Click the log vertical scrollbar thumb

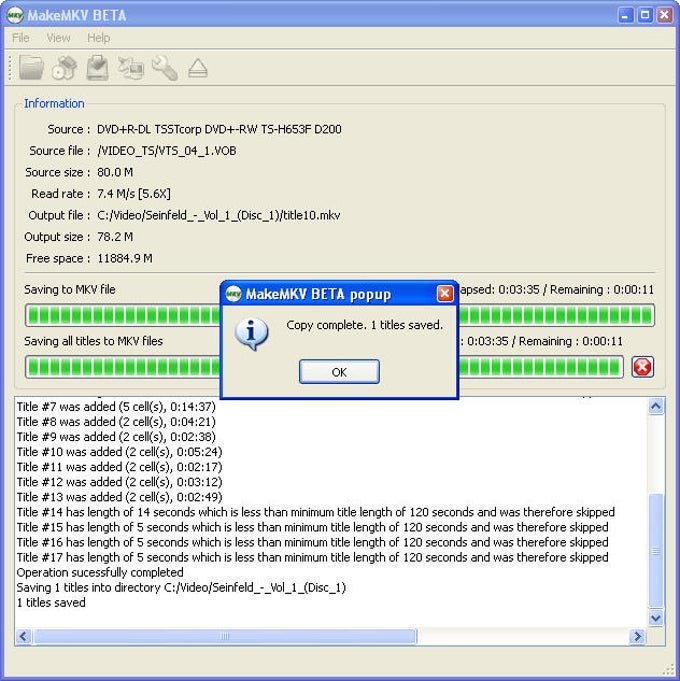point(656,551)
